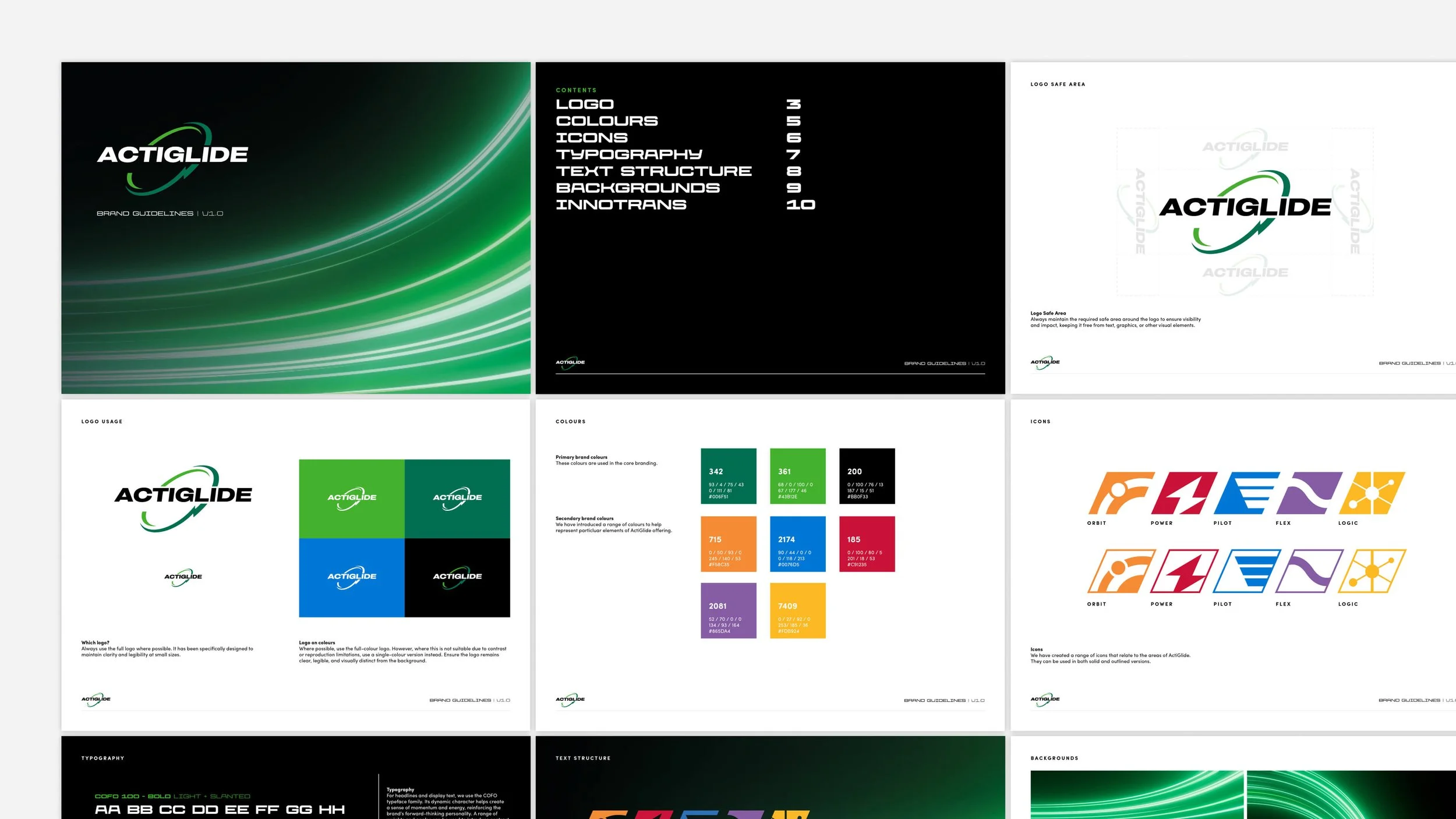Click the small logo under the large Logo Usage logo
1456x819 pixels.
pyautogui.click(x=183, y=577)
